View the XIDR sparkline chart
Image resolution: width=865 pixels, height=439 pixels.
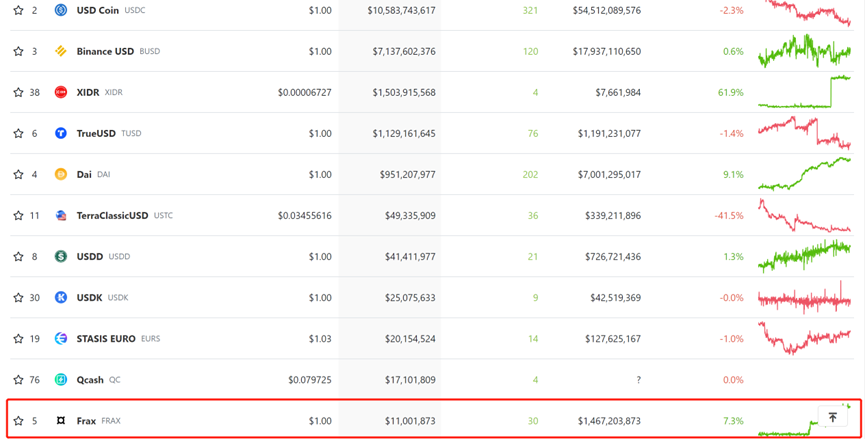805,92
